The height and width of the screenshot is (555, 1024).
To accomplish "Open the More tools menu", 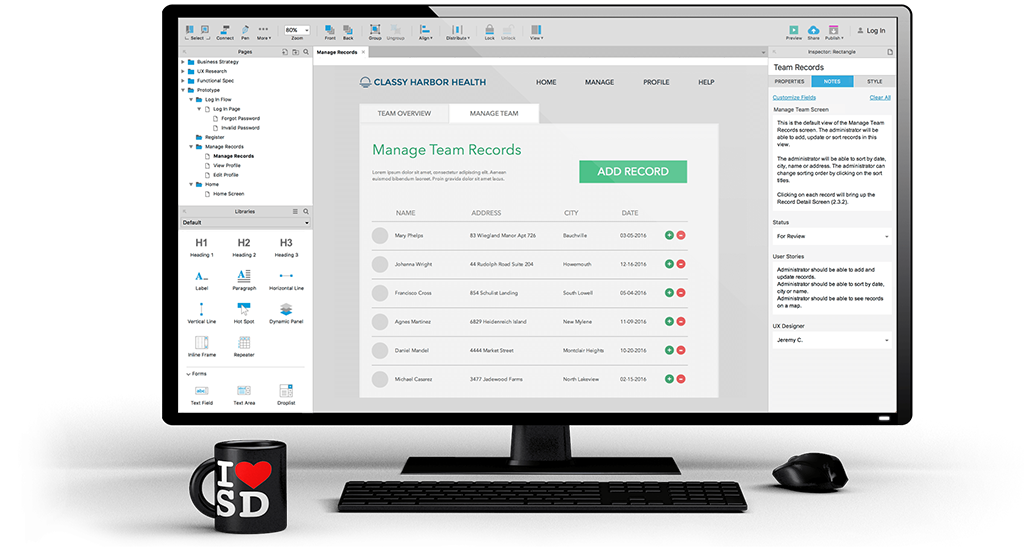I will tap(263, 32).
